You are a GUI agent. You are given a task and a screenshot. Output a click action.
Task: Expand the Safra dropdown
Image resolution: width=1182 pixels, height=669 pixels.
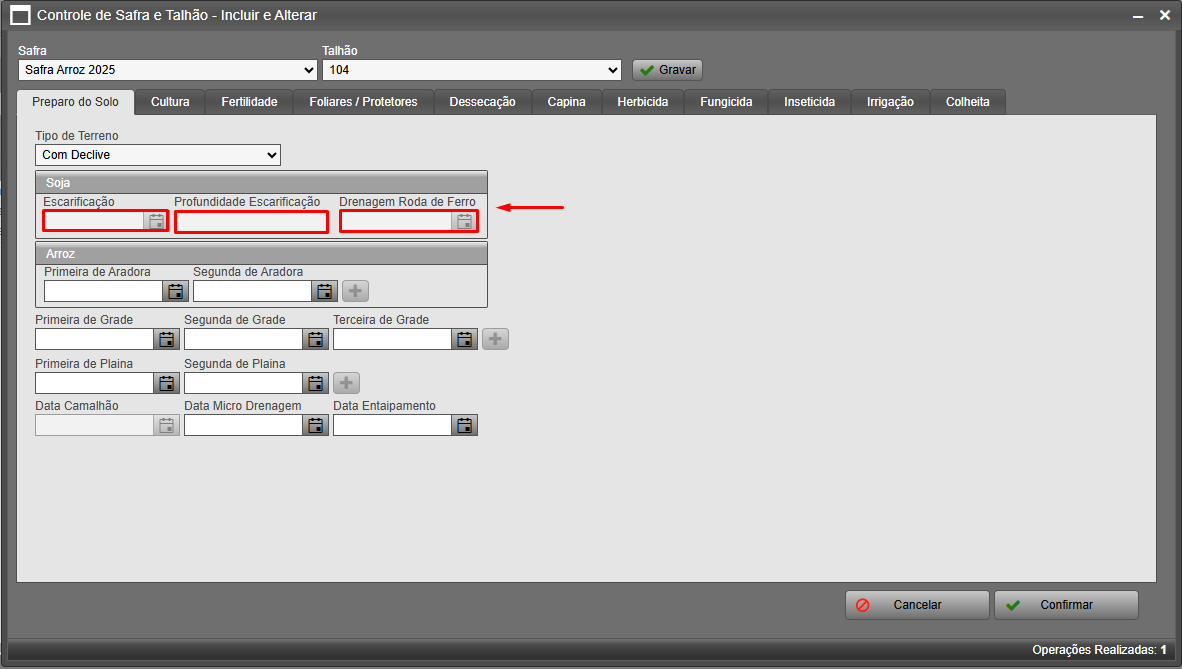point(167,70)
